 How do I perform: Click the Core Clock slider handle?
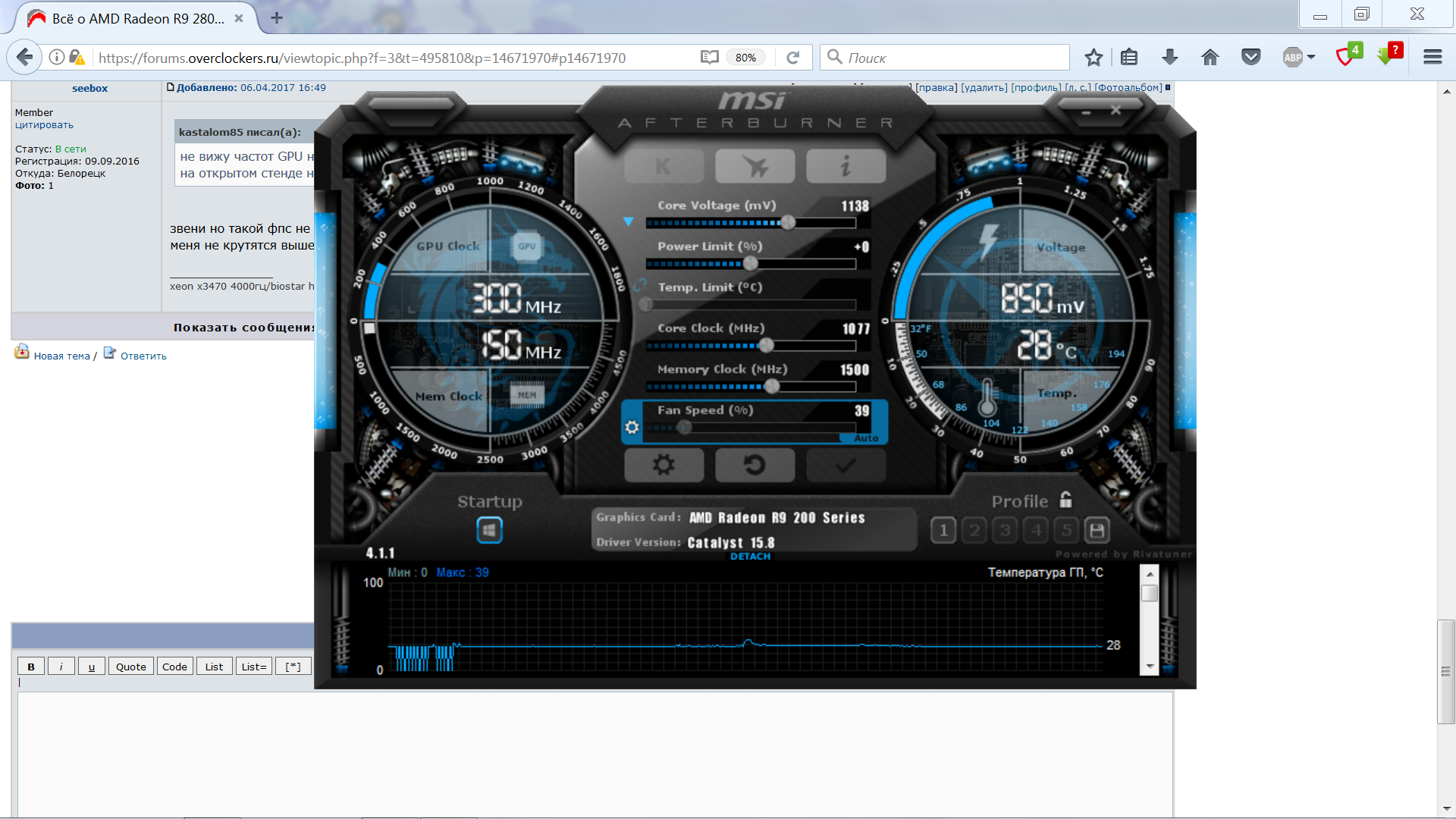point(767,346)
